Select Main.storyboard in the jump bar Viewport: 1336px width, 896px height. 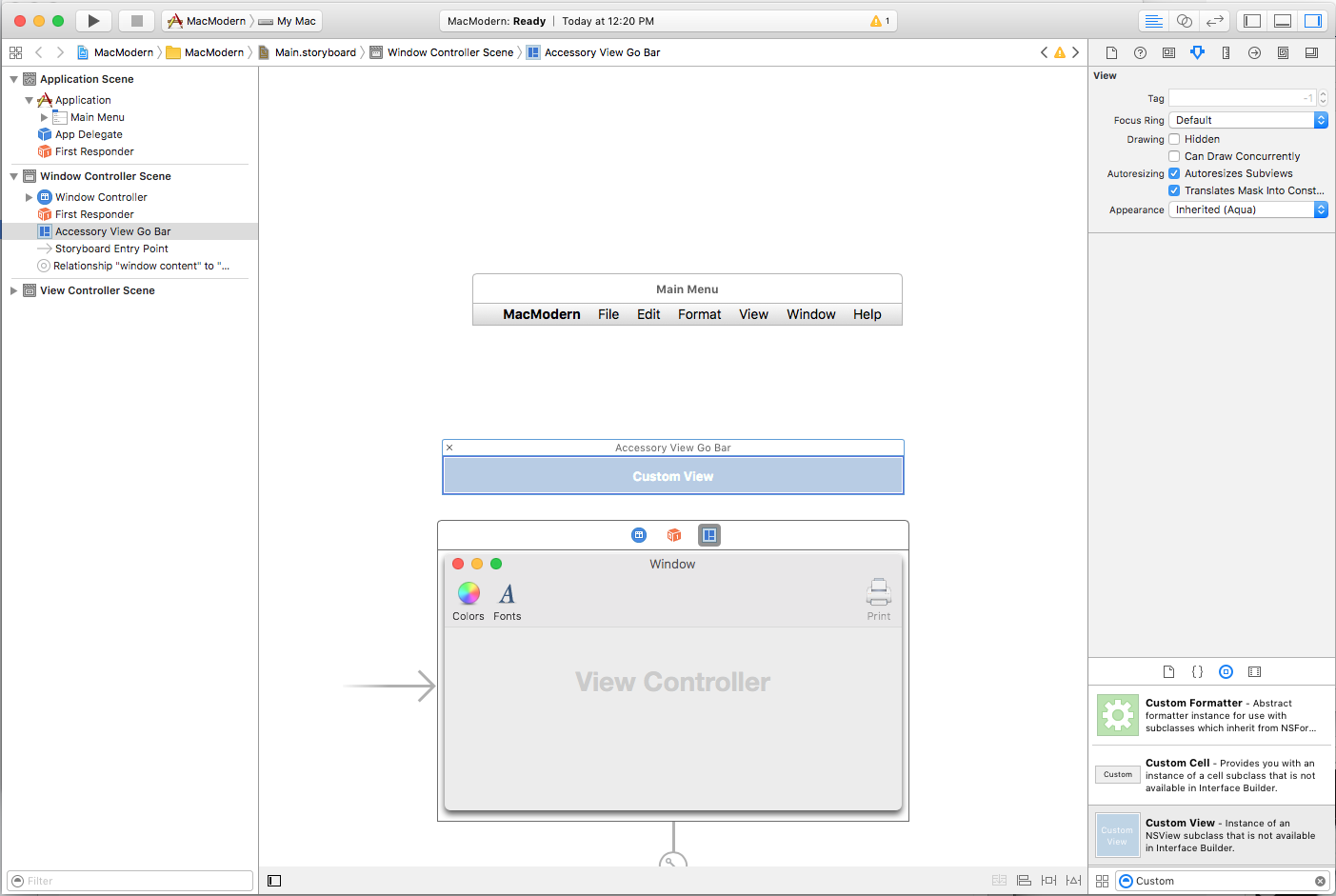click(x=314, y=52)
